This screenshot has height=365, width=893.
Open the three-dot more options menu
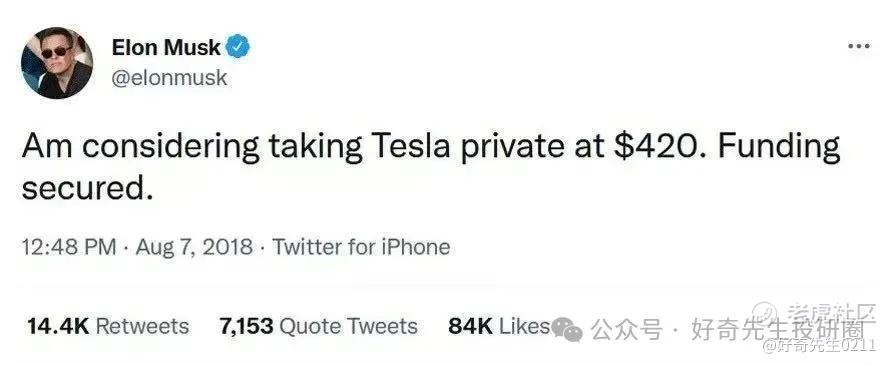pyautogui.click(x=859, y=47)
